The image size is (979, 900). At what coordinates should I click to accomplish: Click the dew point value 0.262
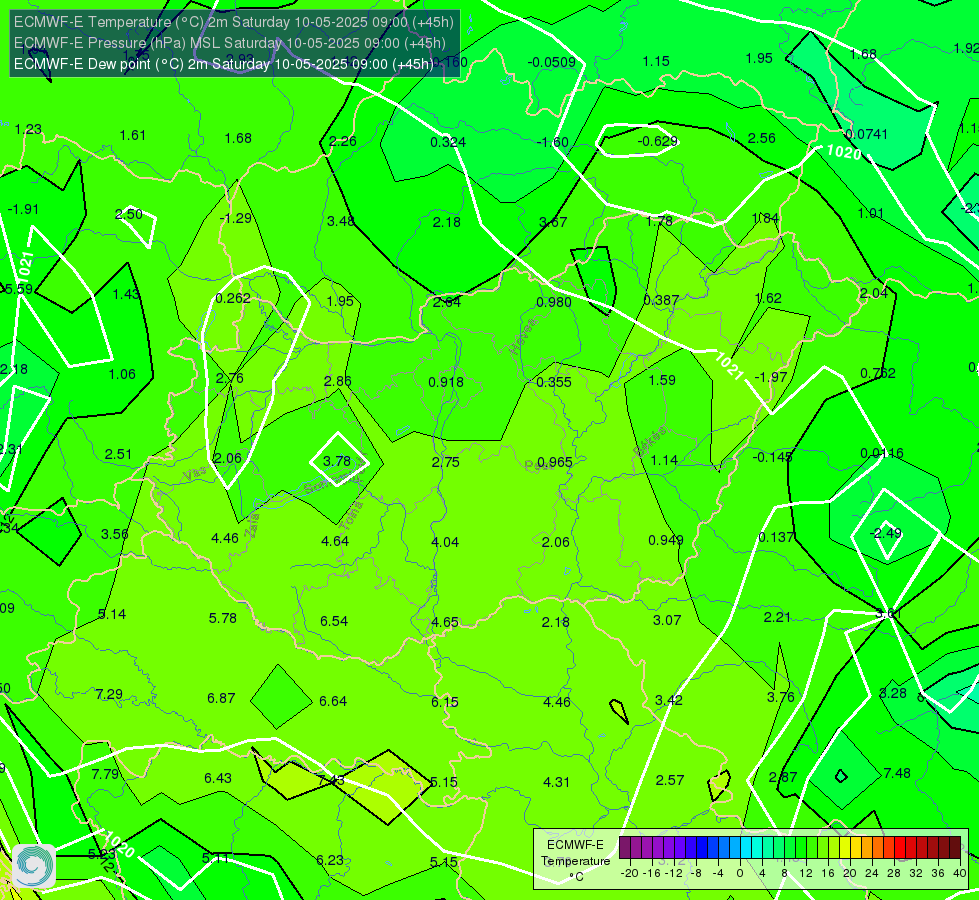pyautogui.click(x=233, y=299)
